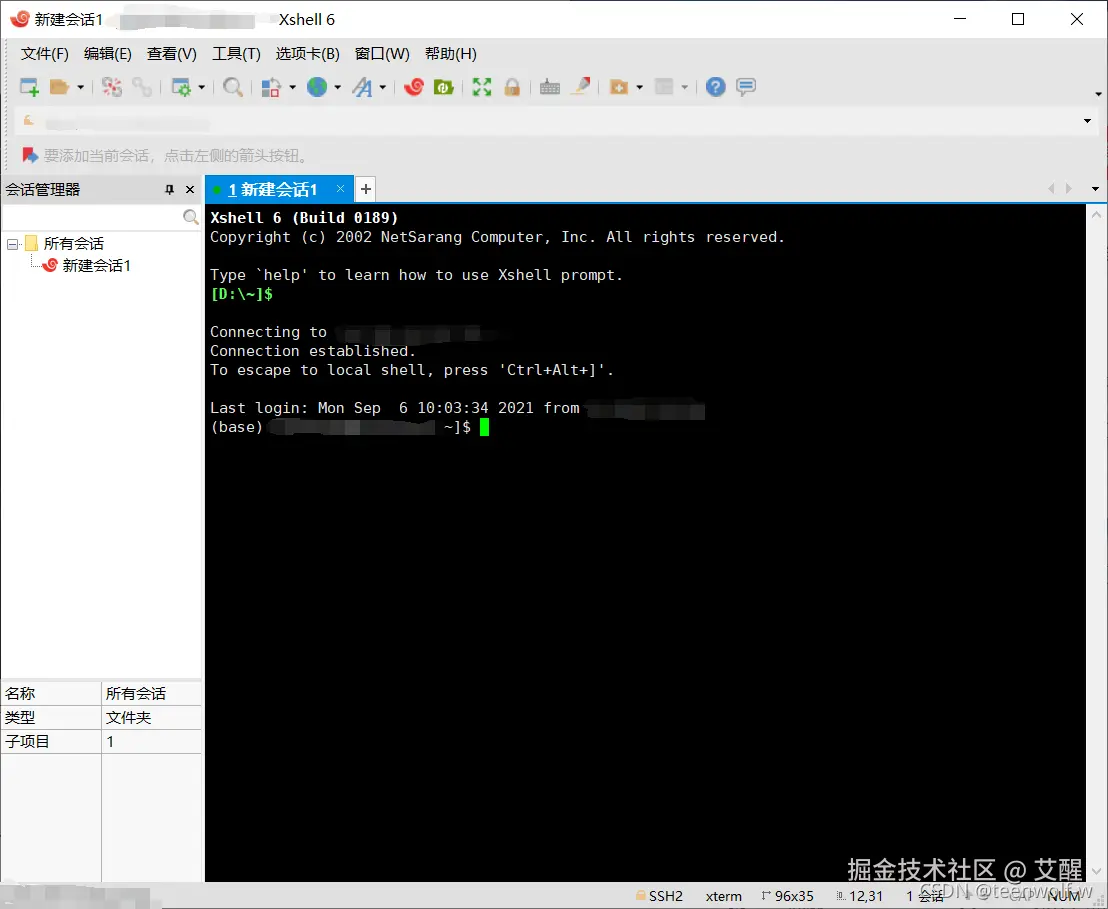
Task: Launch Xftp with green toolbar icon
Action: (444, 87)
